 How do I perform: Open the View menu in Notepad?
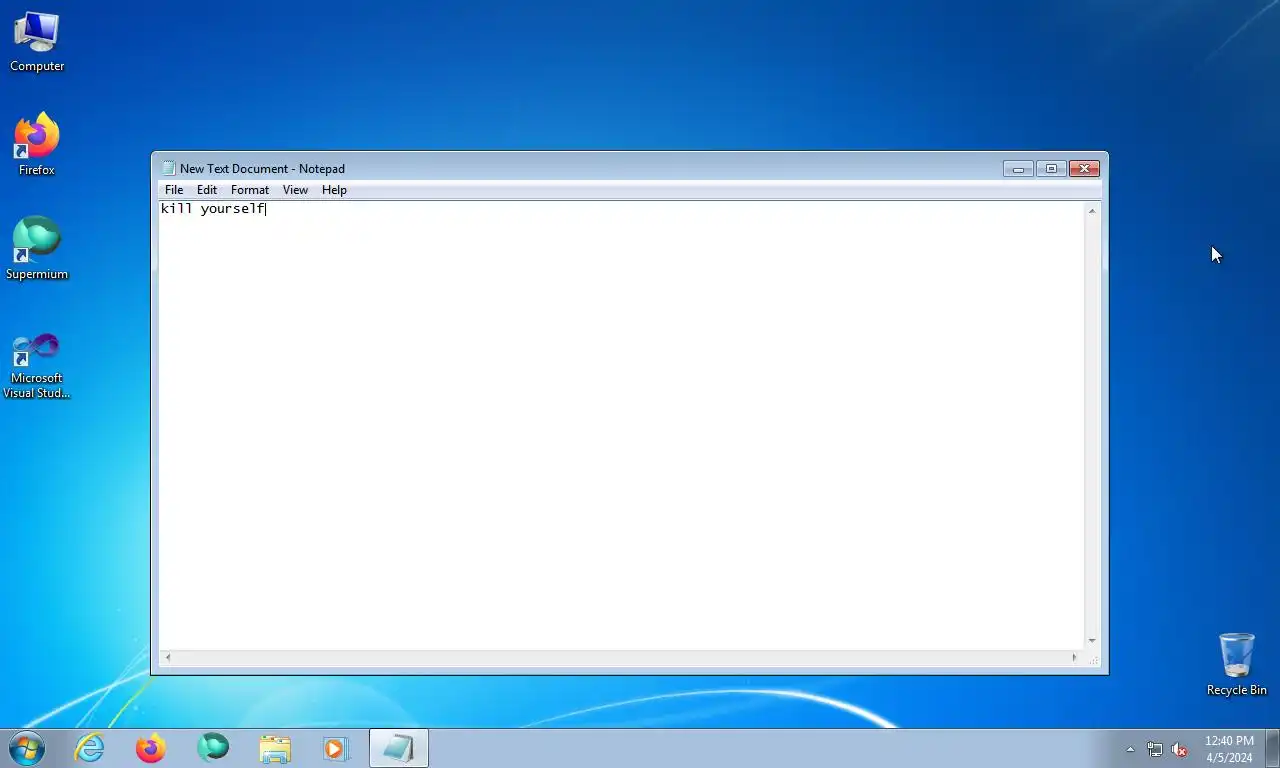tap(295, 190)
